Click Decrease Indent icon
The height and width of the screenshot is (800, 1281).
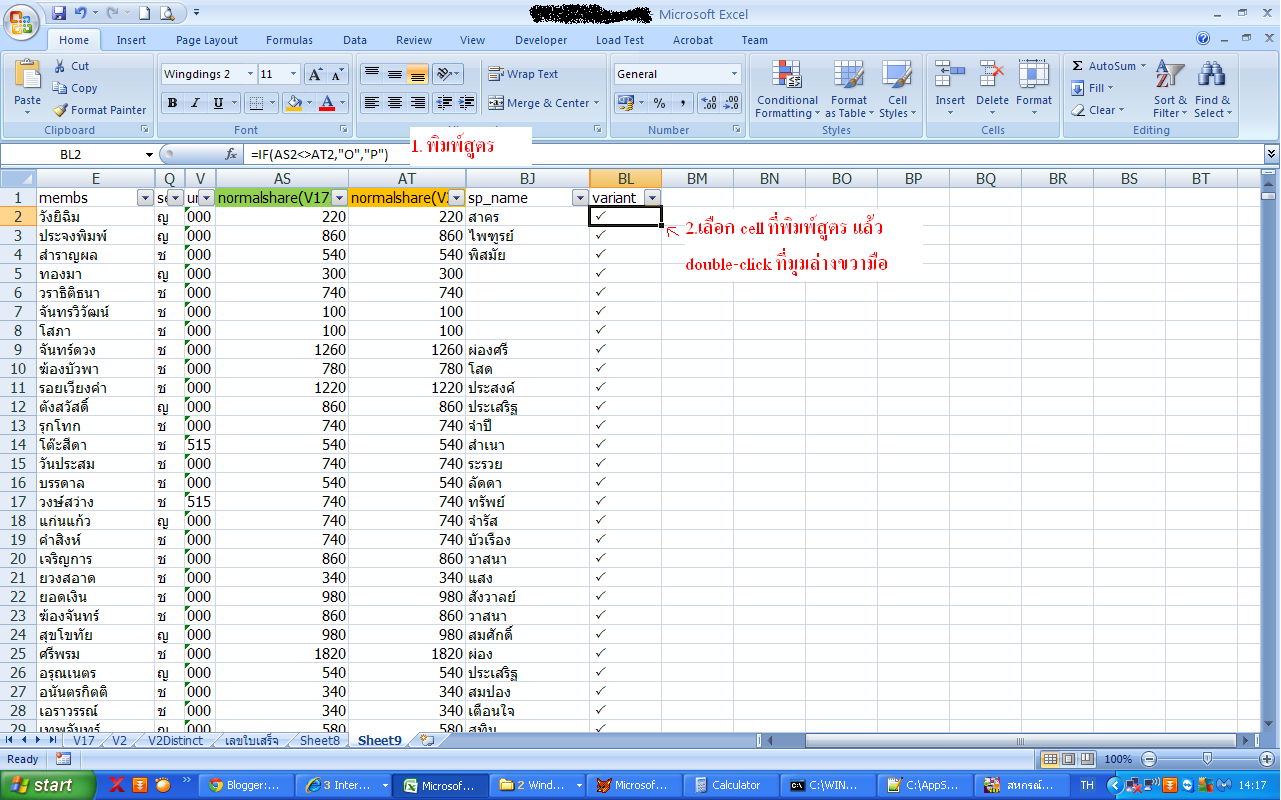[444, 103]
